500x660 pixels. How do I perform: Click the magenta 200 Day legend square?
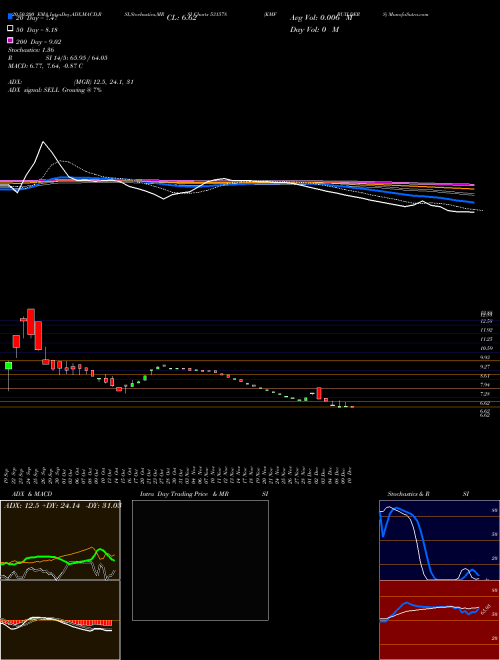coord(10,40)
